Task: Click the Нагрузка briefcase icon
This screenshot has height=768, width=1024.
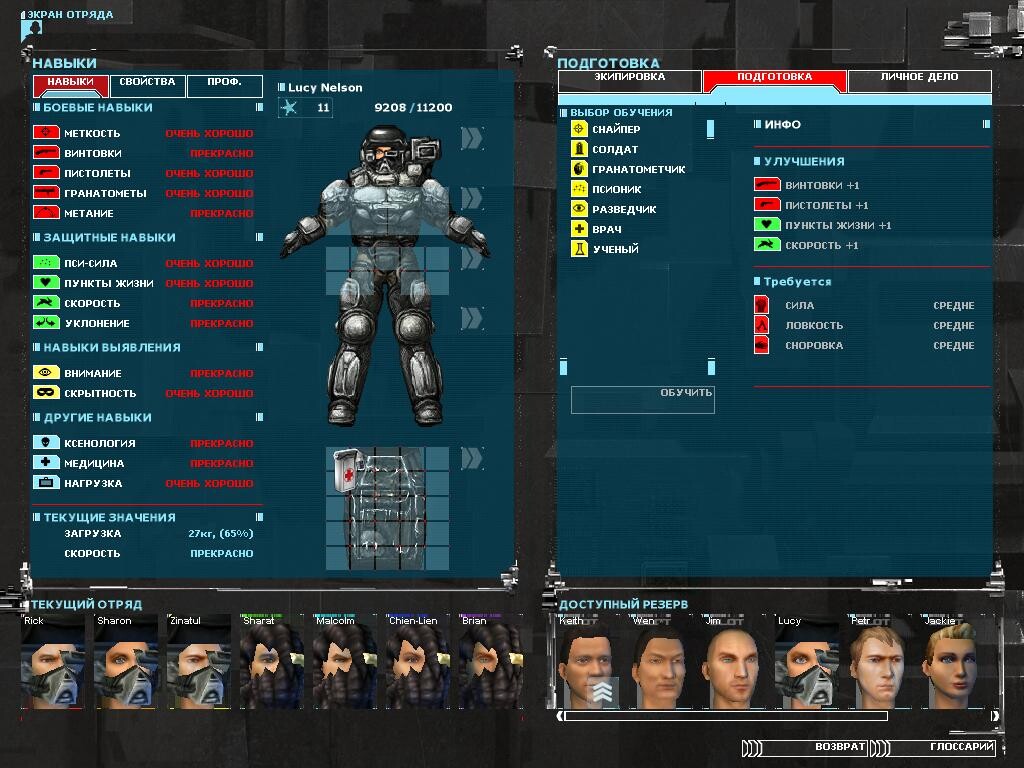Action: coord(46,483)
